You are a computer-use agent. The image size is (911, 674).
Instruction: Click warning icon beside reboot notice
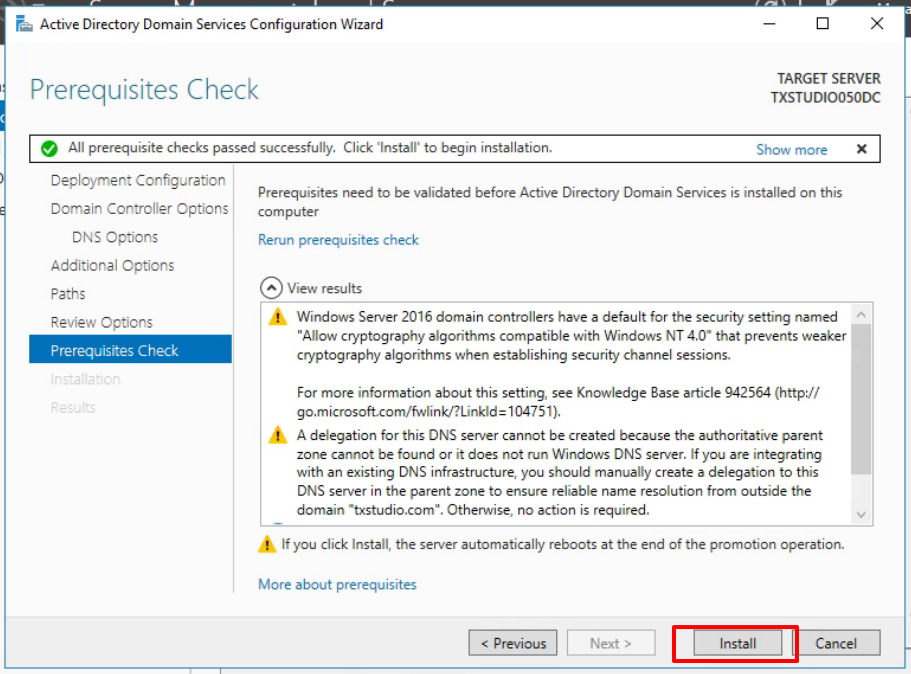pyautogui.click(x=267, y=544)
